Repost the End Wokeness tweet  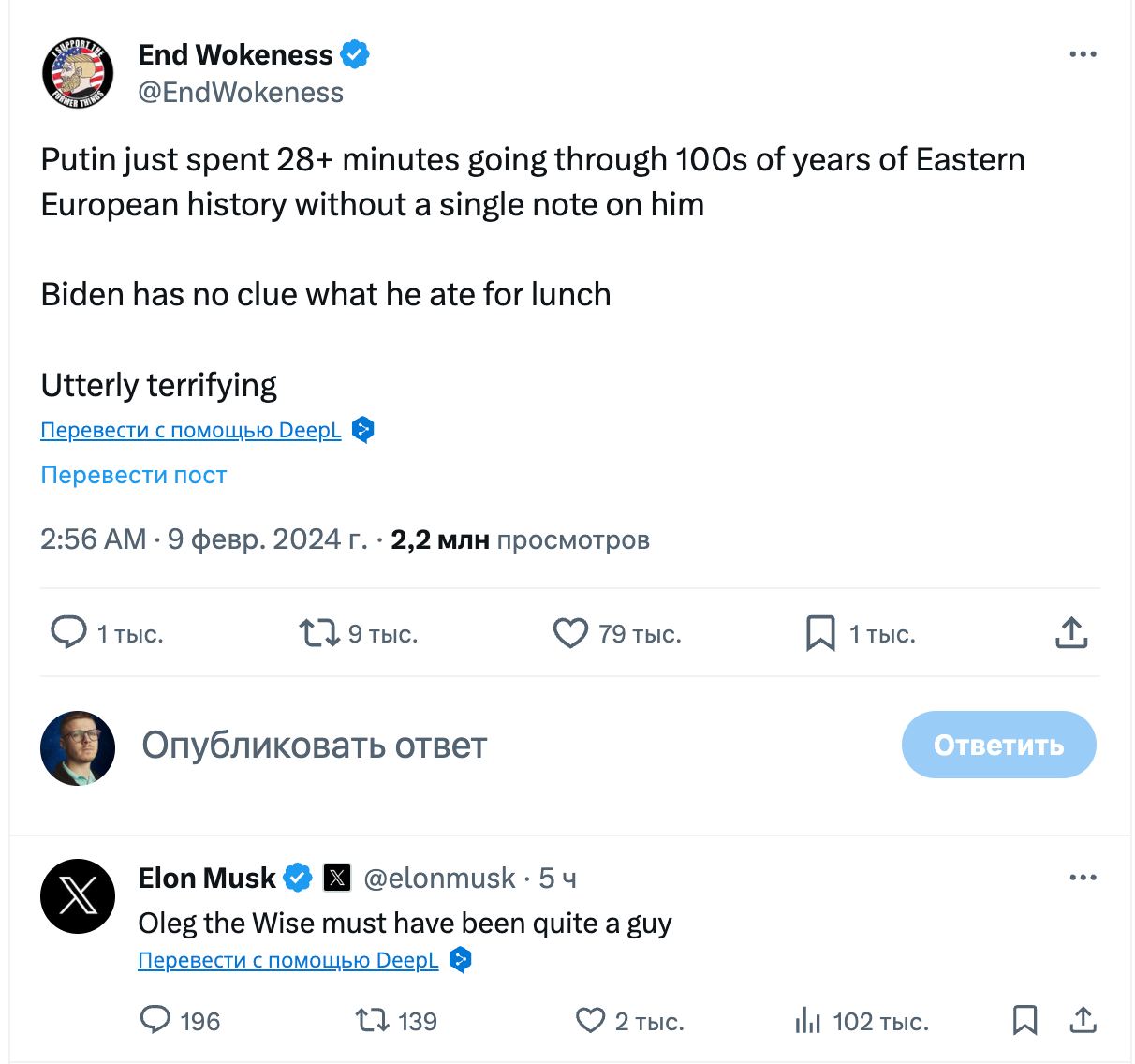[318, 633]
